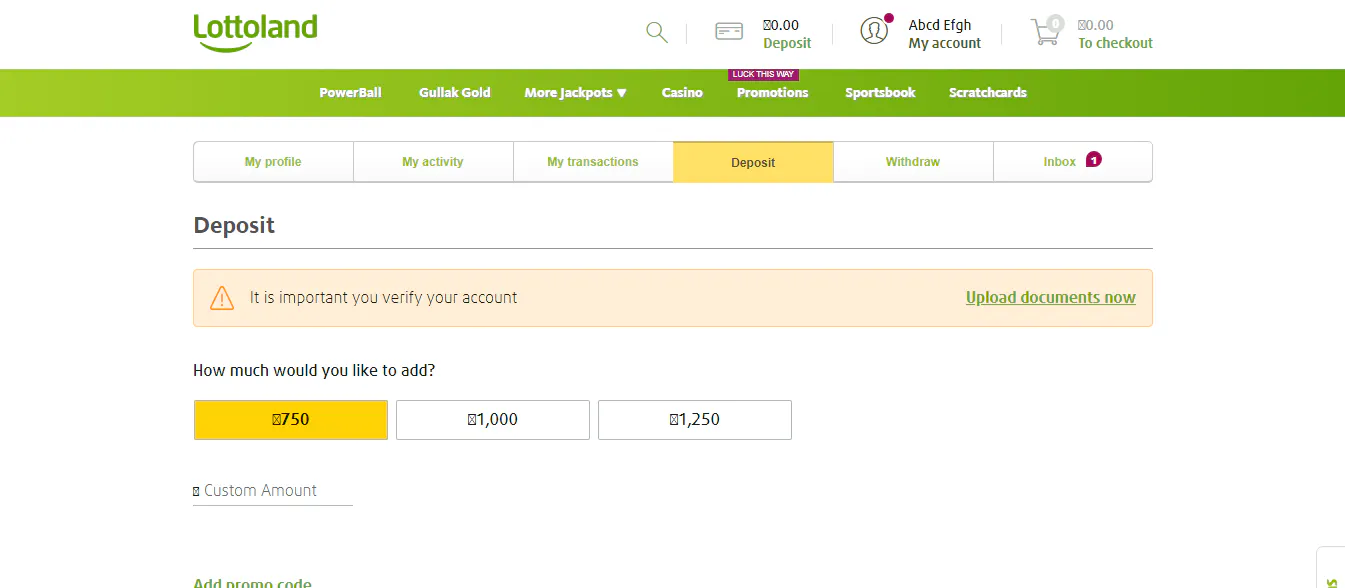This screenshot has height=588, width=1345.
Task: Click the Abcd Efgh username text
Action: [940, 25]
